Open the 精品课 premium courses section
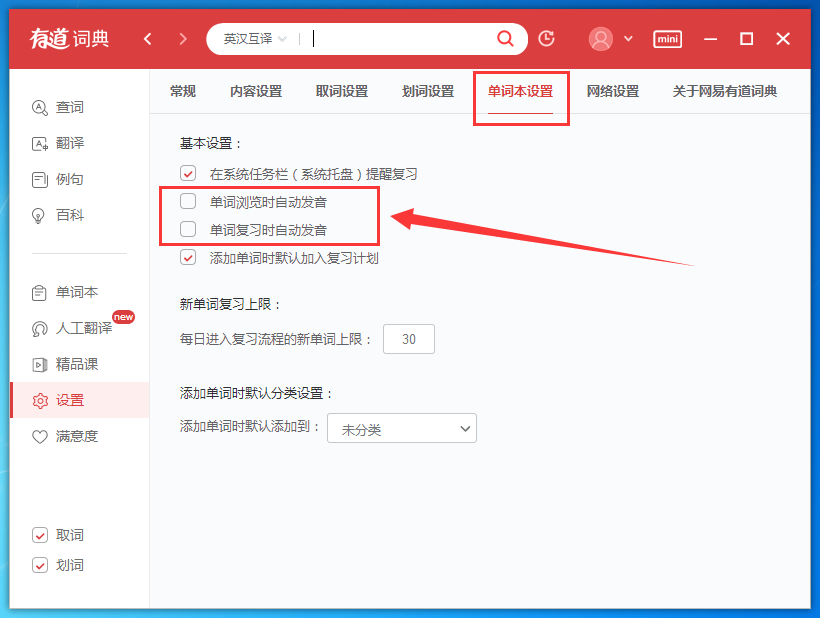Image resolution: width=820 pixels, height=618 pixels. click(x=40, y=363)
